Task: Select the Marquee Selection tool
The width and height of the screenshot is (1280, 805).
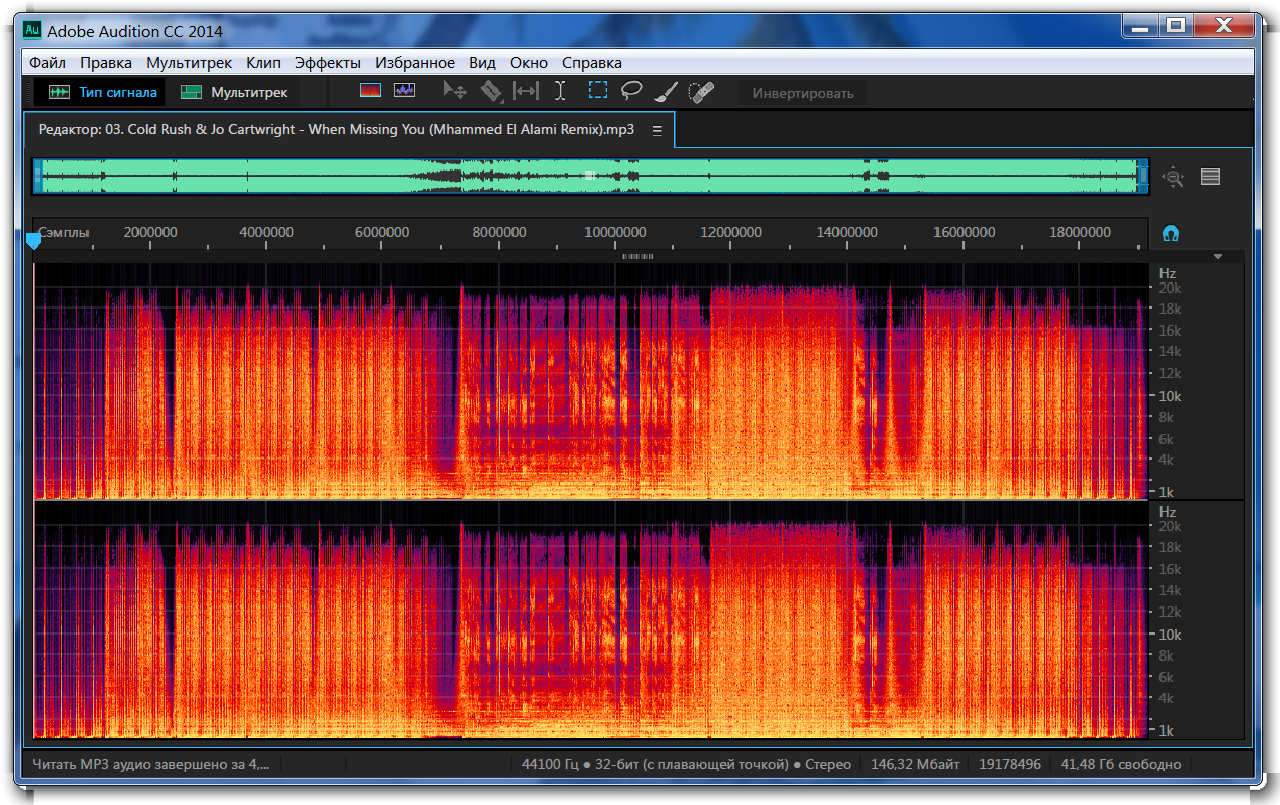Action: 597,91
